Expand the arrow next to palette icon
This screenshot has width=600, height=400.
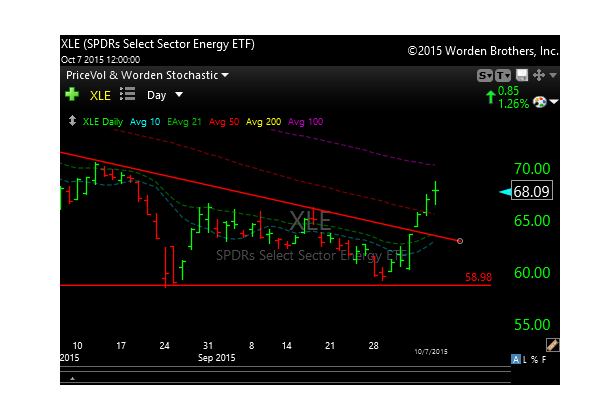554,102
